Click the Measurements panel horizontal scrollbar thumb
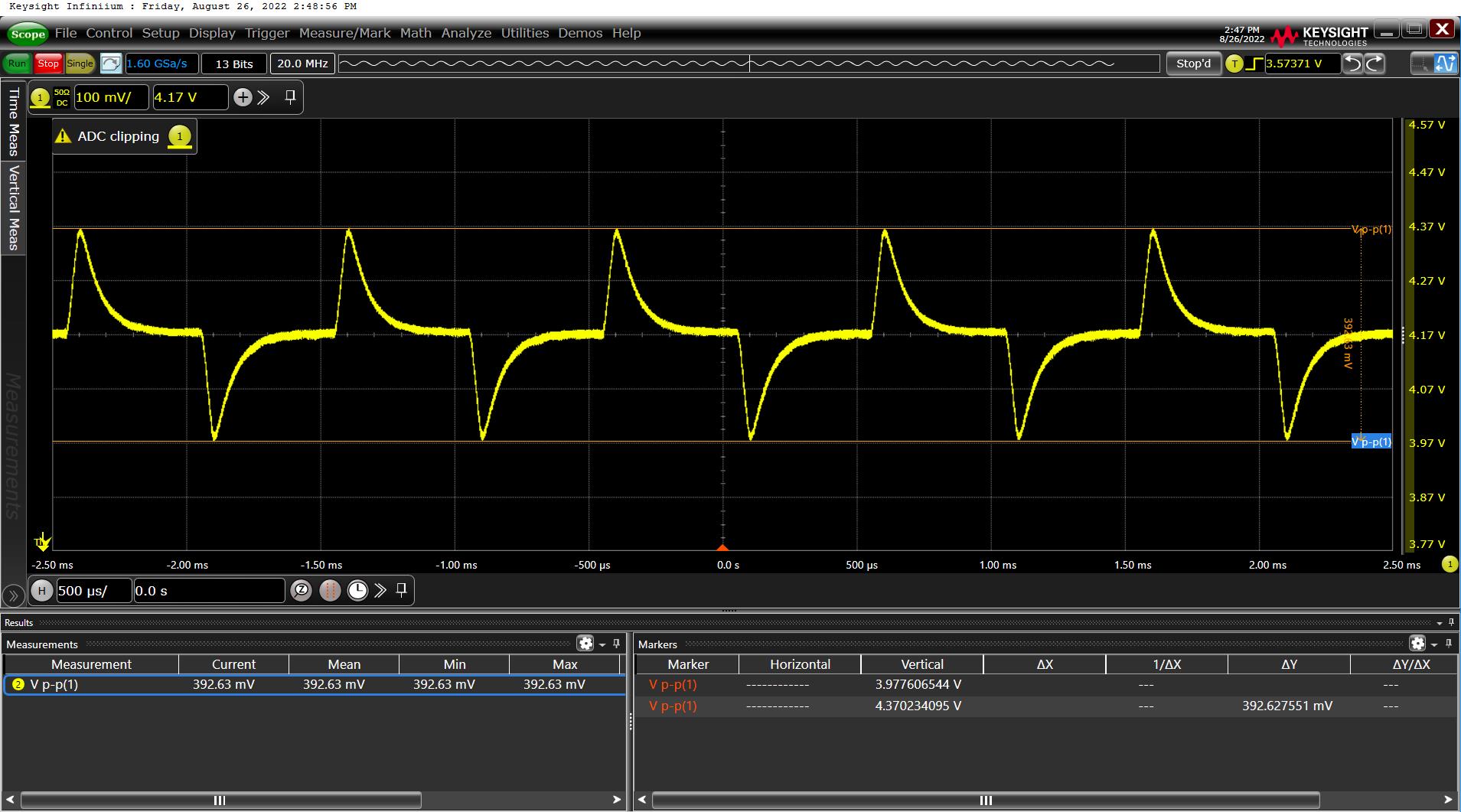 pyautogui.click(x=220, y=801)
